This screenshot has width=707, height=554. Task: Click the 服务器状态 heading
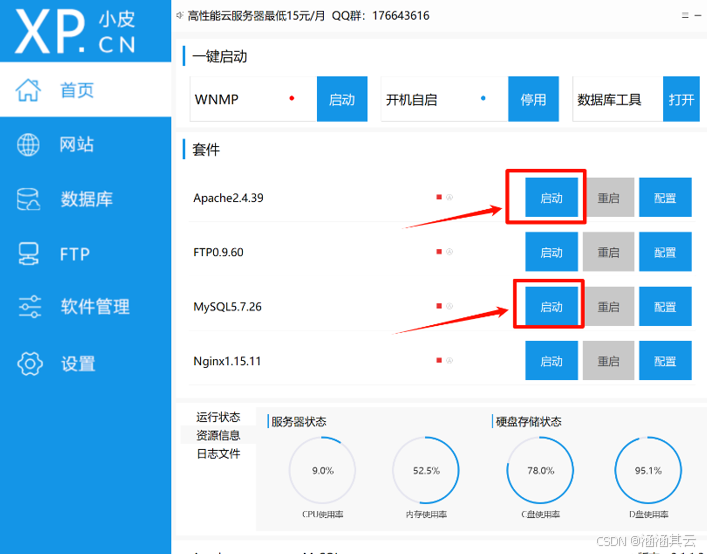point(298,421)
